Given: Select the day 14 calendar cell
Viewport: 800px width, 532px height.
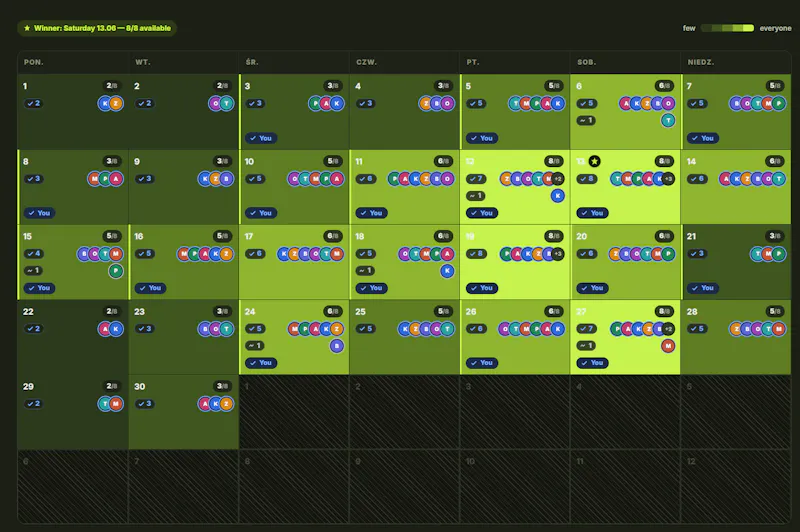Looking at the screenshot, I should tap(736, 187).
